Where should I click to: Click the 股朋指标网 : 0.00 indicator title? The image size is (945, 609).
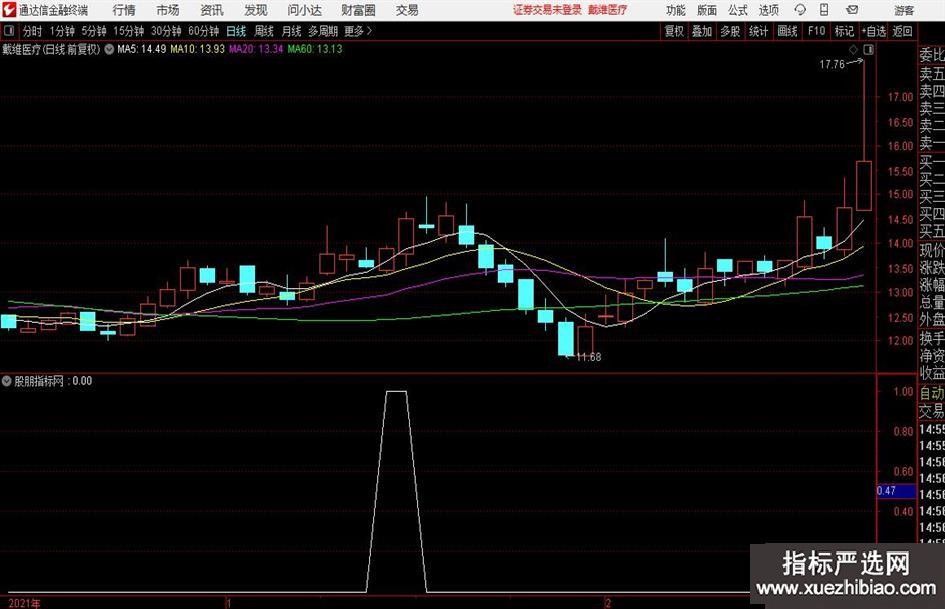(x=53, y=381)
